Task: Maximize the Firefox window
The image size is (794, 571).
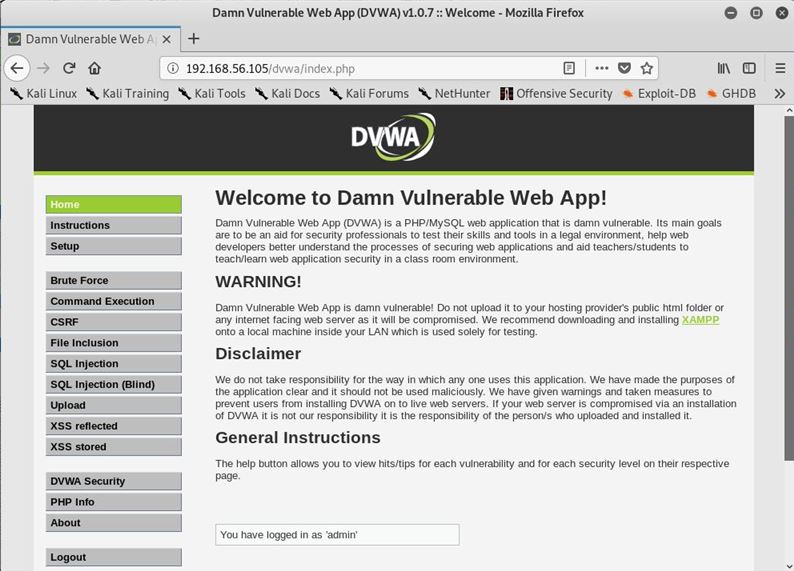Action: tap(757, 13)
